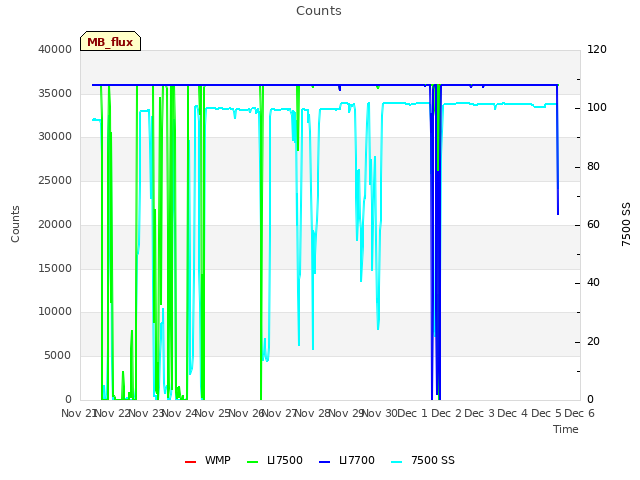Screen dimensions: 640x480
Task: Click the 60 right-axis tick label
Action: pos(593,224)
